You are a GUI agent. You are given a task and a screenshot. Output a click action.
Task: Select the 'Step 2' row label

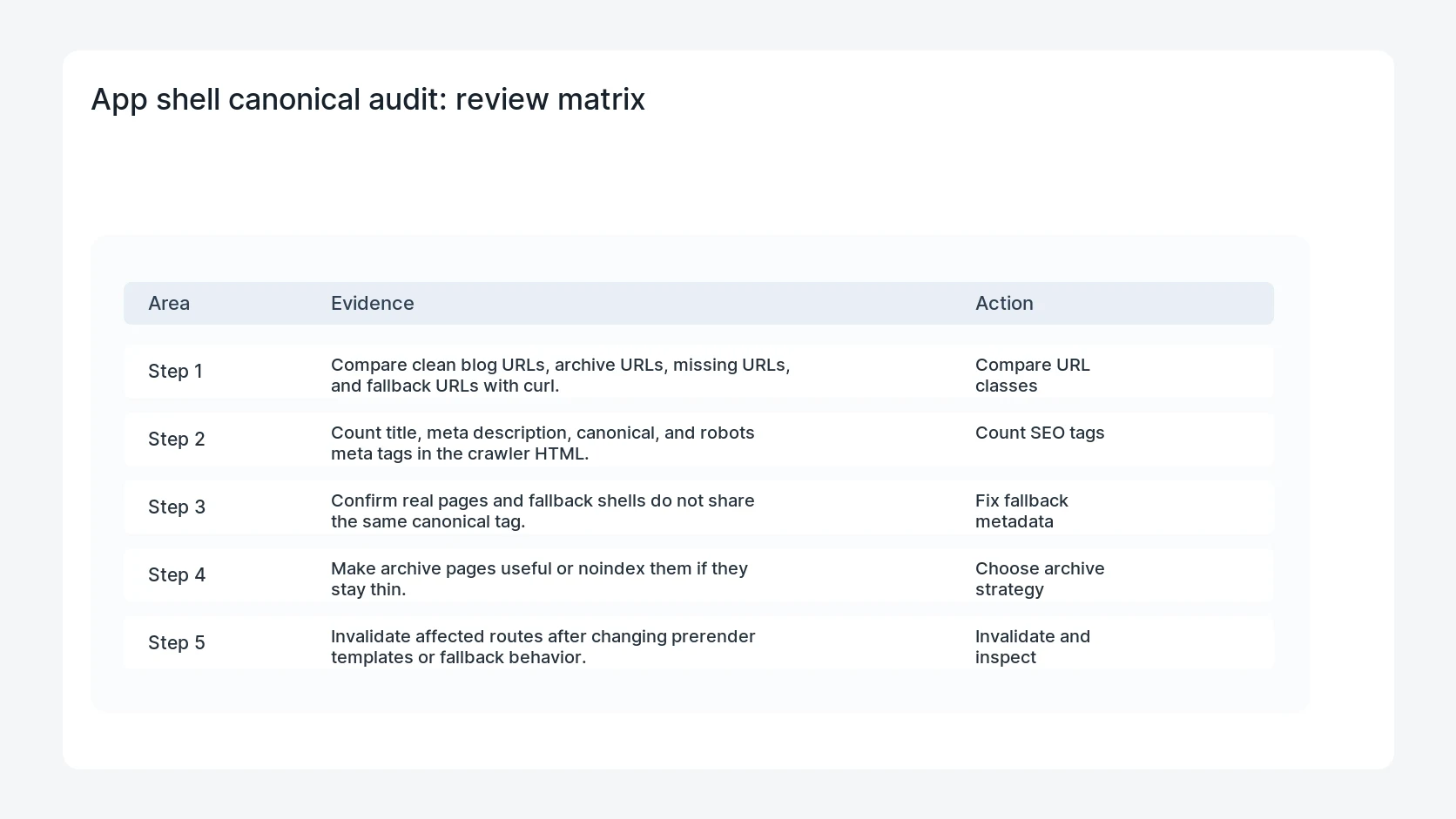[x=177, y=439]
